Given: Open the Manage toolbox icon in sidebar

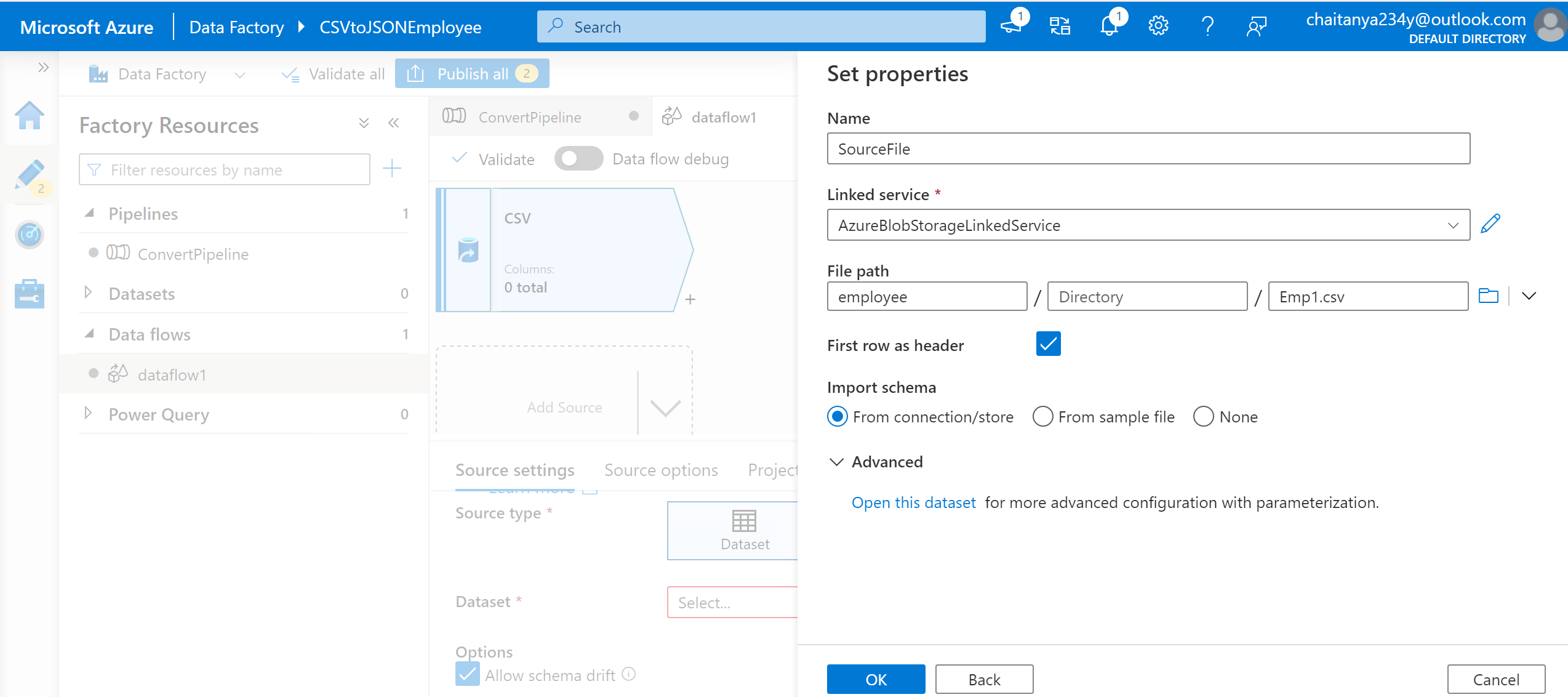Looking at the screenshot, I should click(30, 294).
